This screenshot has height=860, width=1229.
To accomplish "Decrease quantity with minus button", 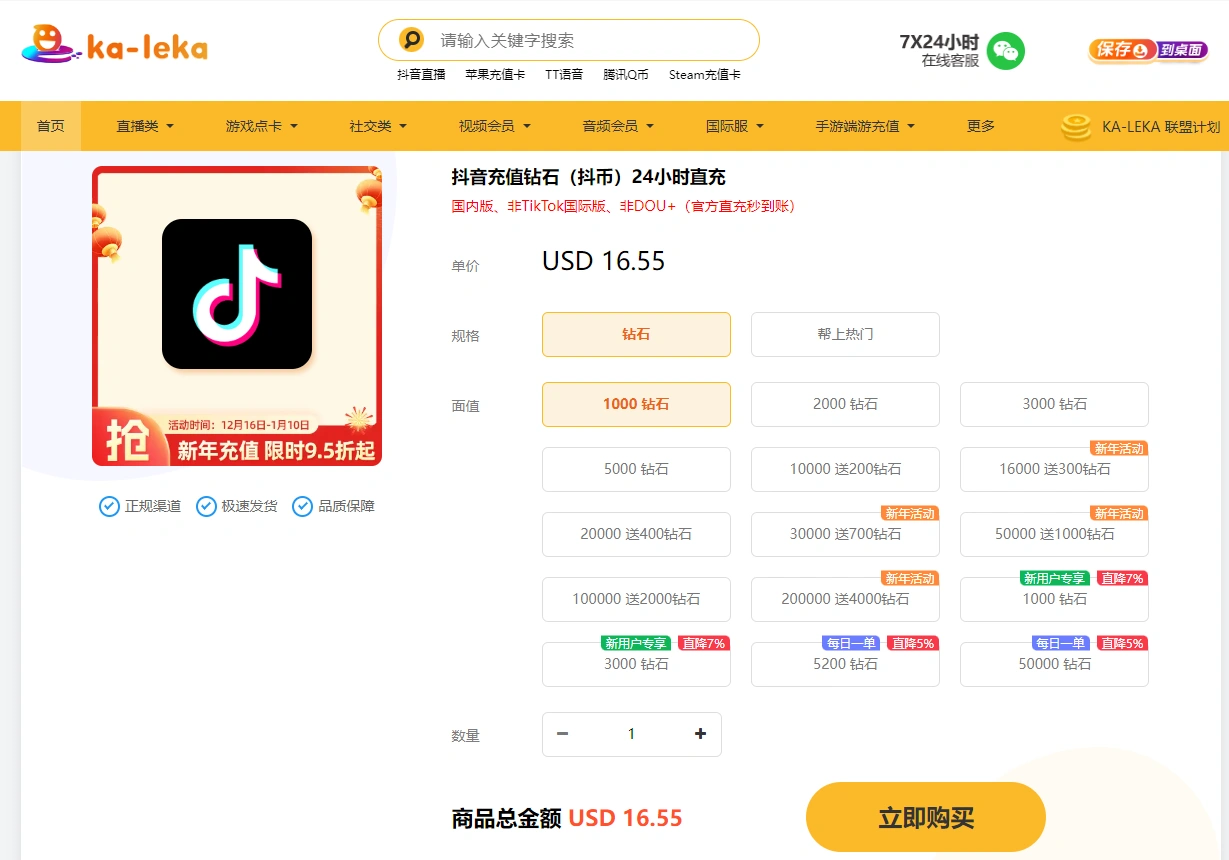I will pos(562,734).
